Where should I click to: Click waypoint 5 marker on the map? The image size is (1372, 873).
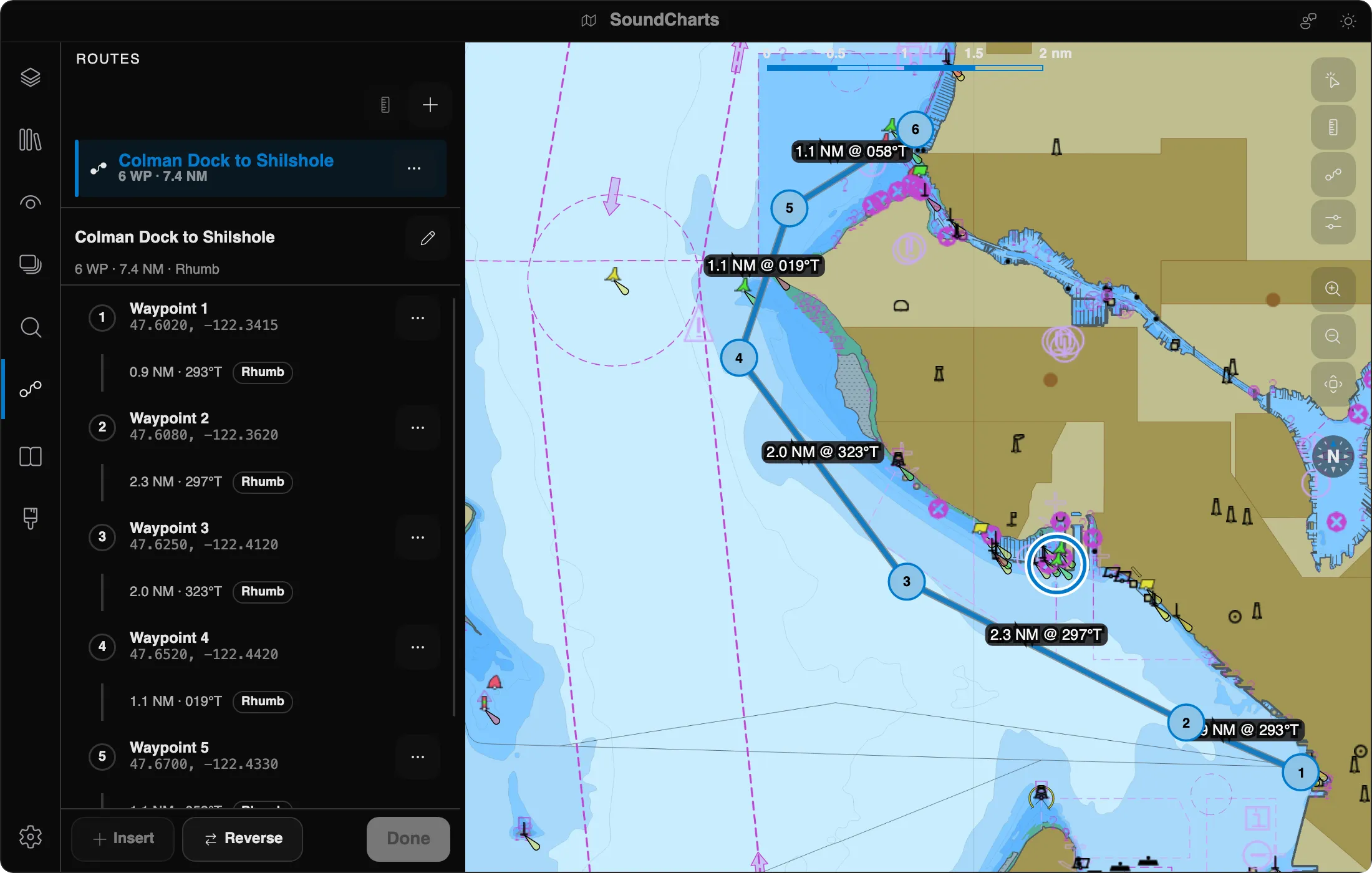click(x=789, y=208)
